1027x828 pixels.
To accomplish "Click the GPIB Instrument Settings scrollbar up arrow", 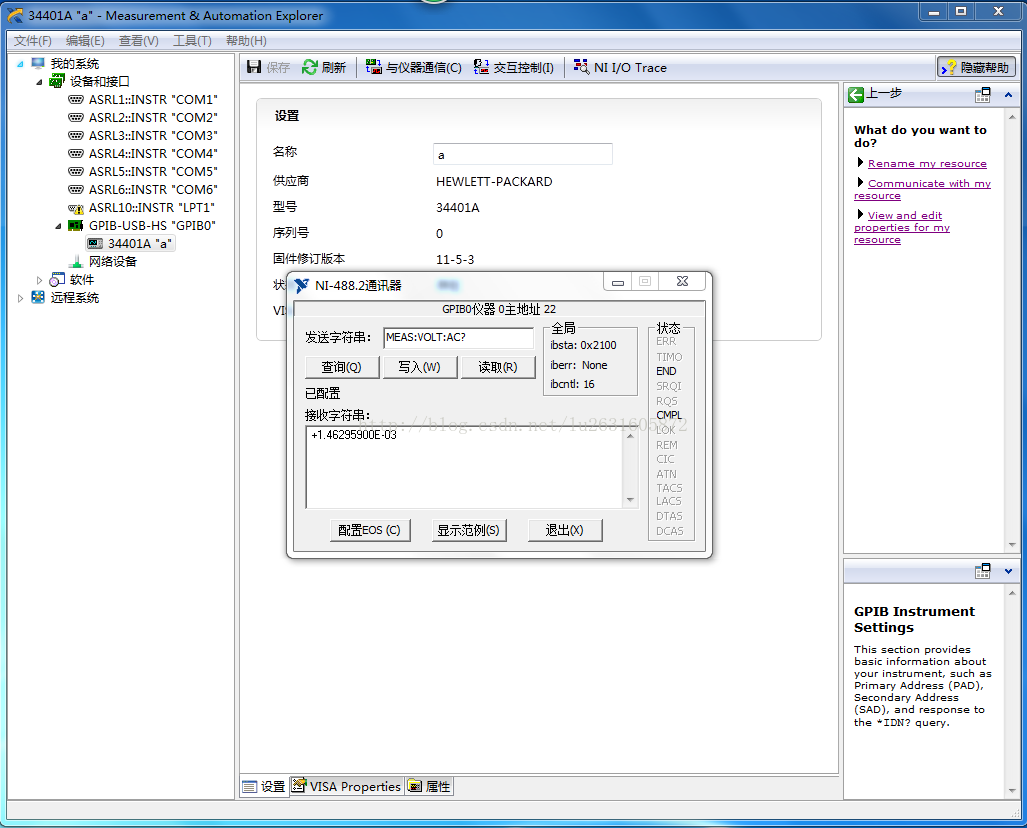I will pos(1012,593).
